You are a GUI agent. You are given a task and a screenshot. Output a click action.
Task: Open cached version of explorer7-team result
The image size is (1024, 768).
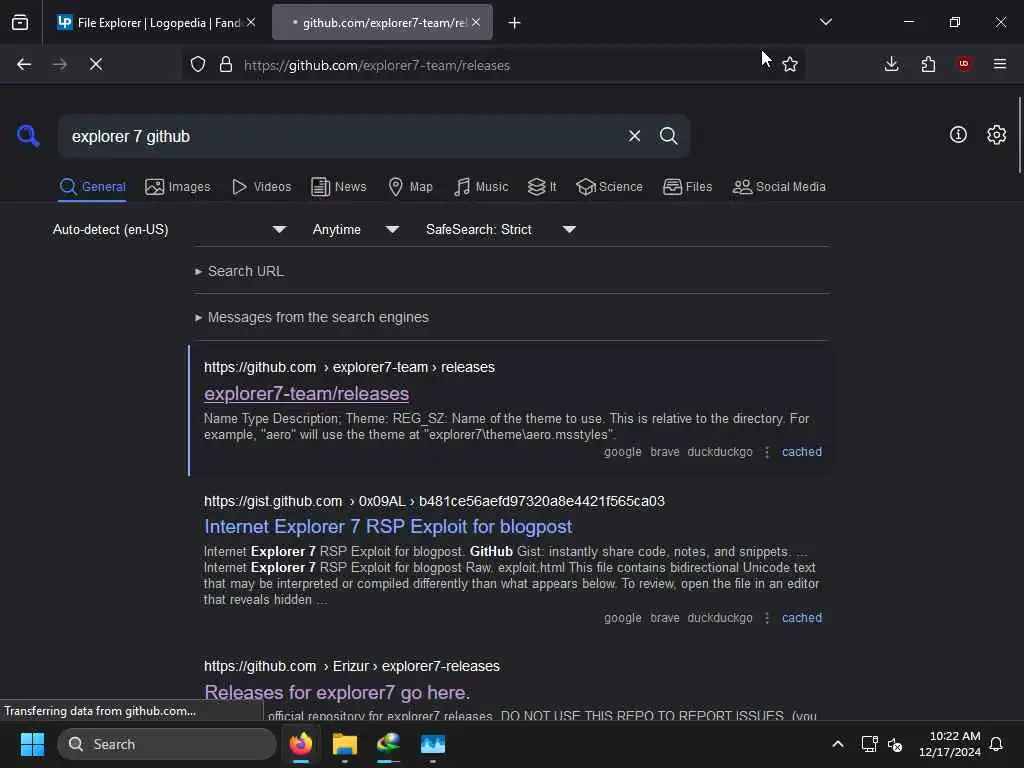[x=801, y=452]
